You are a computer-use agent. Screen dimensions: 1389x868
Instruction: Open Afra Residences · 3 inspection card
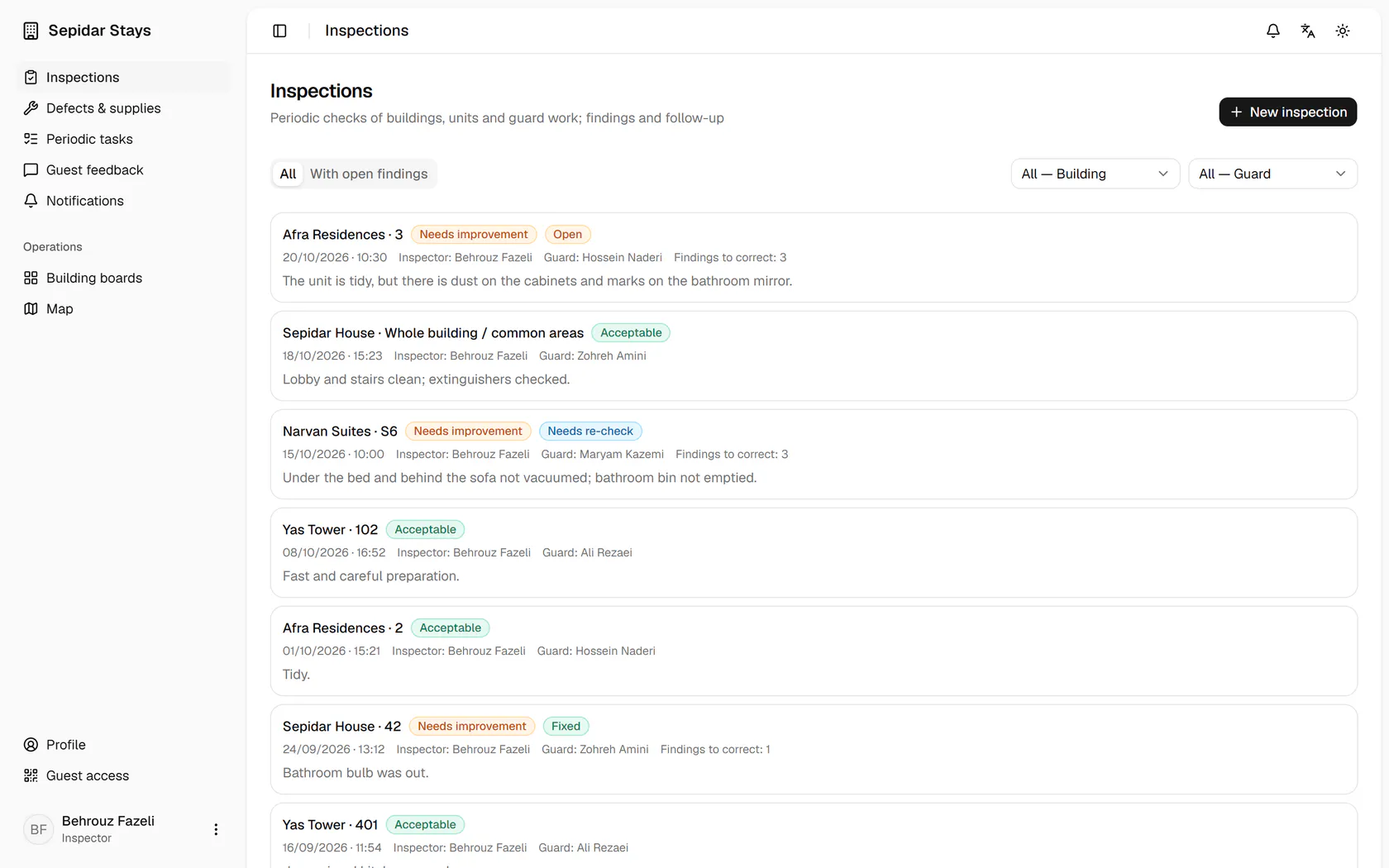click(x=814, y=257)
